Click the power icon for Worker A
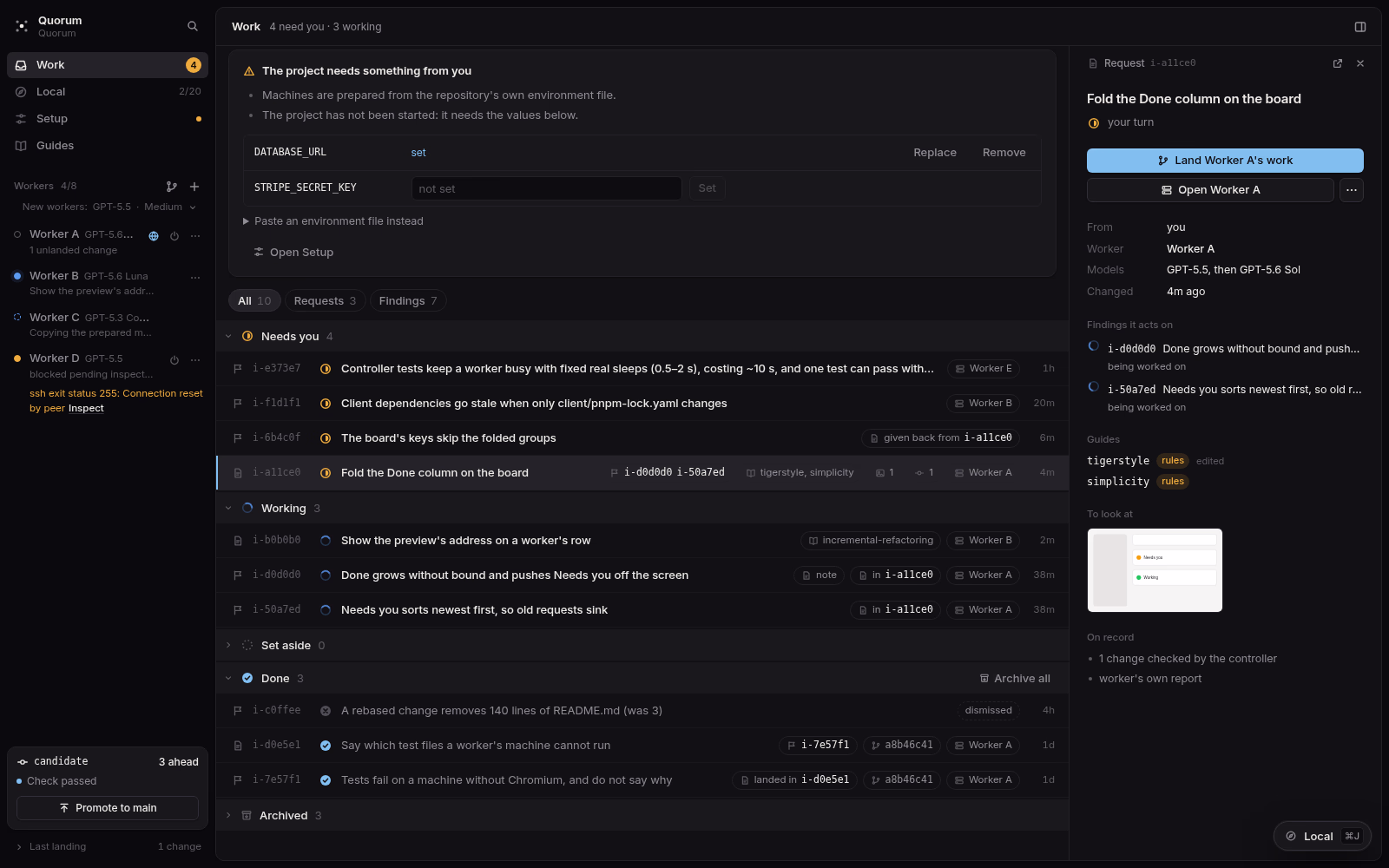 [174, 235]
